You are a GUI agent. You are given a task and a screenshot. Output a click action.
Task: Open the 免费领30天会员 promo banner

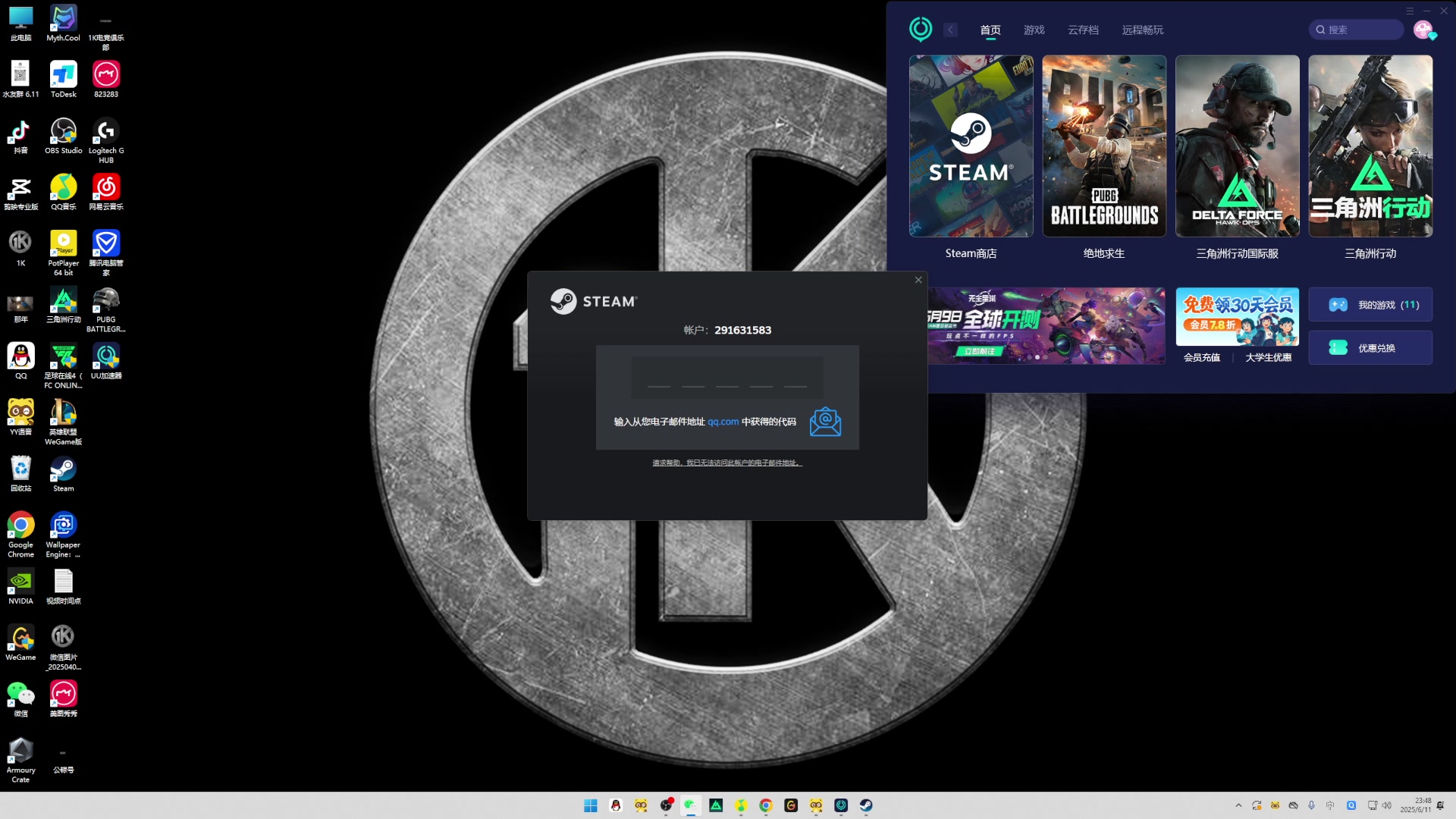tap(1237, 316)
